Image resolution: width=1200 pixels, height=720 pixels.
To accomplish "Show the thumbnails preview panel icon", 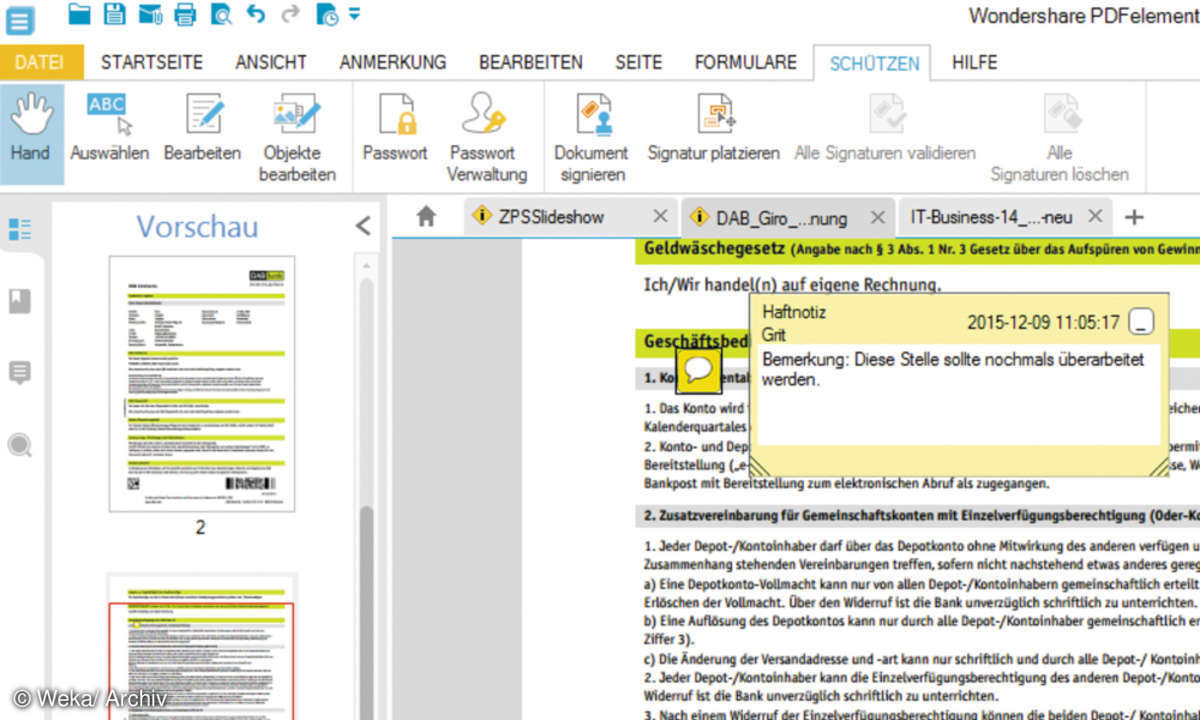I will 20,228.
